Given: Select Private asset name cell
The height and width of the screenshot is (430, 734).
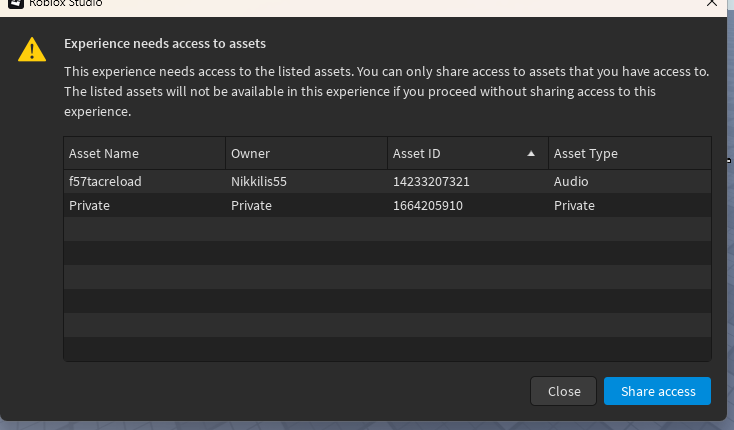Looking at the screenshot, I should point(145,205).
